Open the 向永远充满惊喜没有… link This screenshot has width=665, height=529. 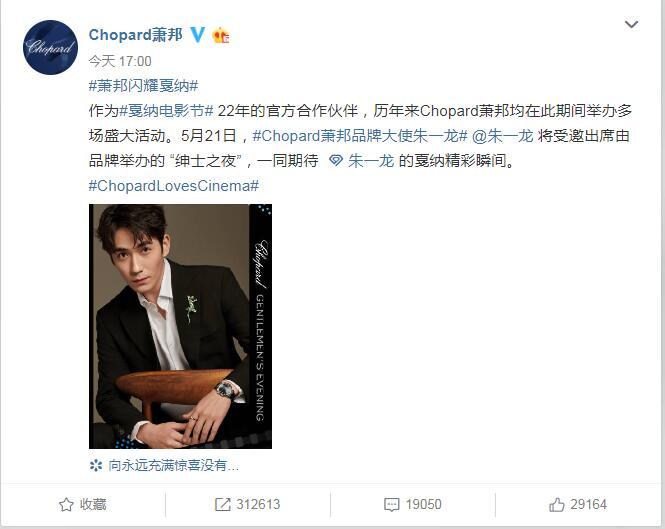174,466
